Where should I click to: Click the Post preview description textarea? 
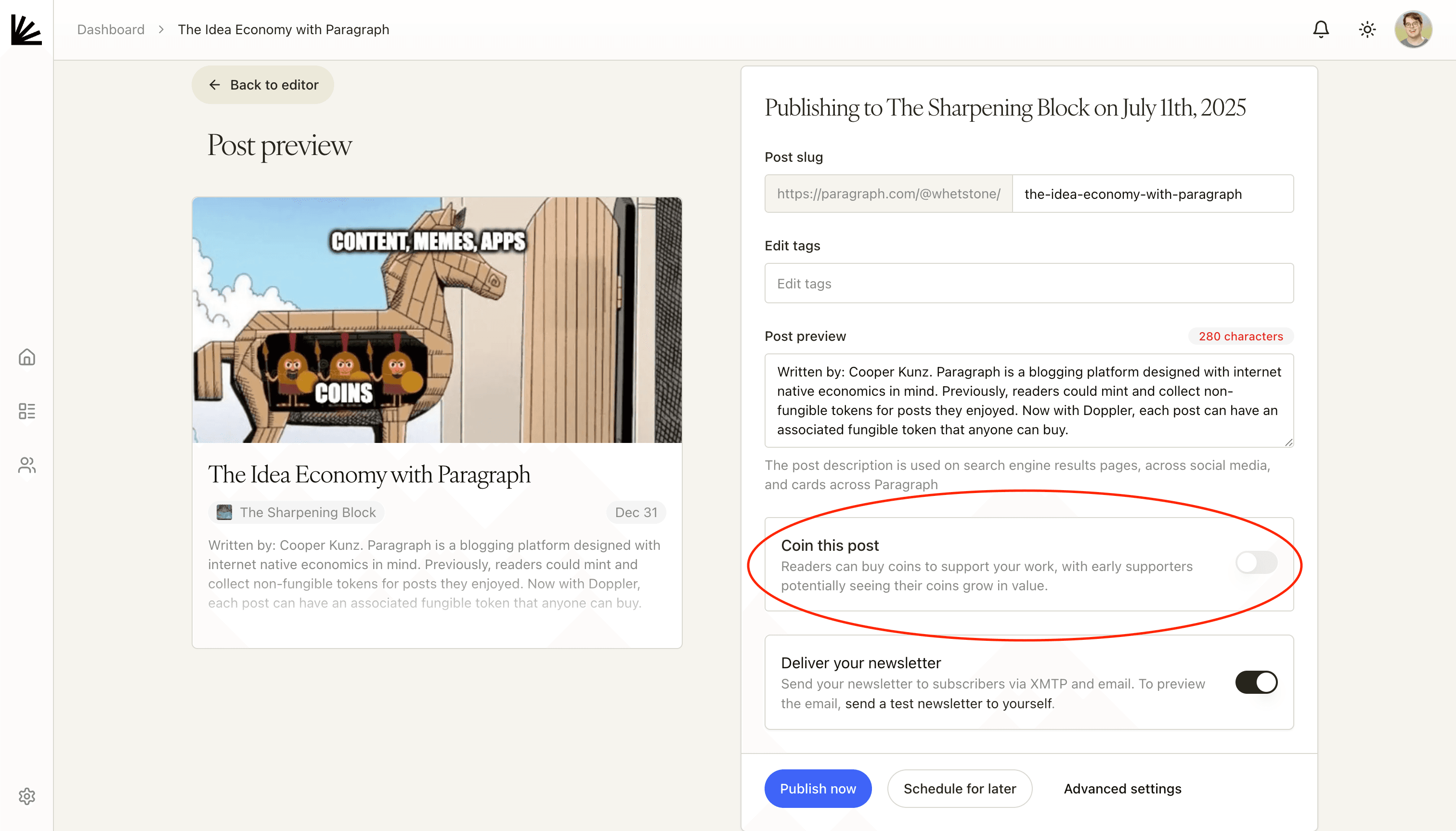pyautogui.click(x=1029, y=400)
